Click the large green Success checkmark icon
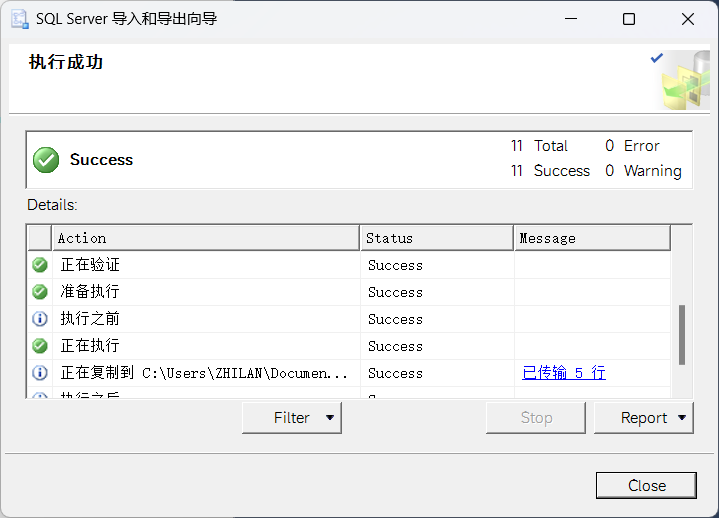 point(46,160)
